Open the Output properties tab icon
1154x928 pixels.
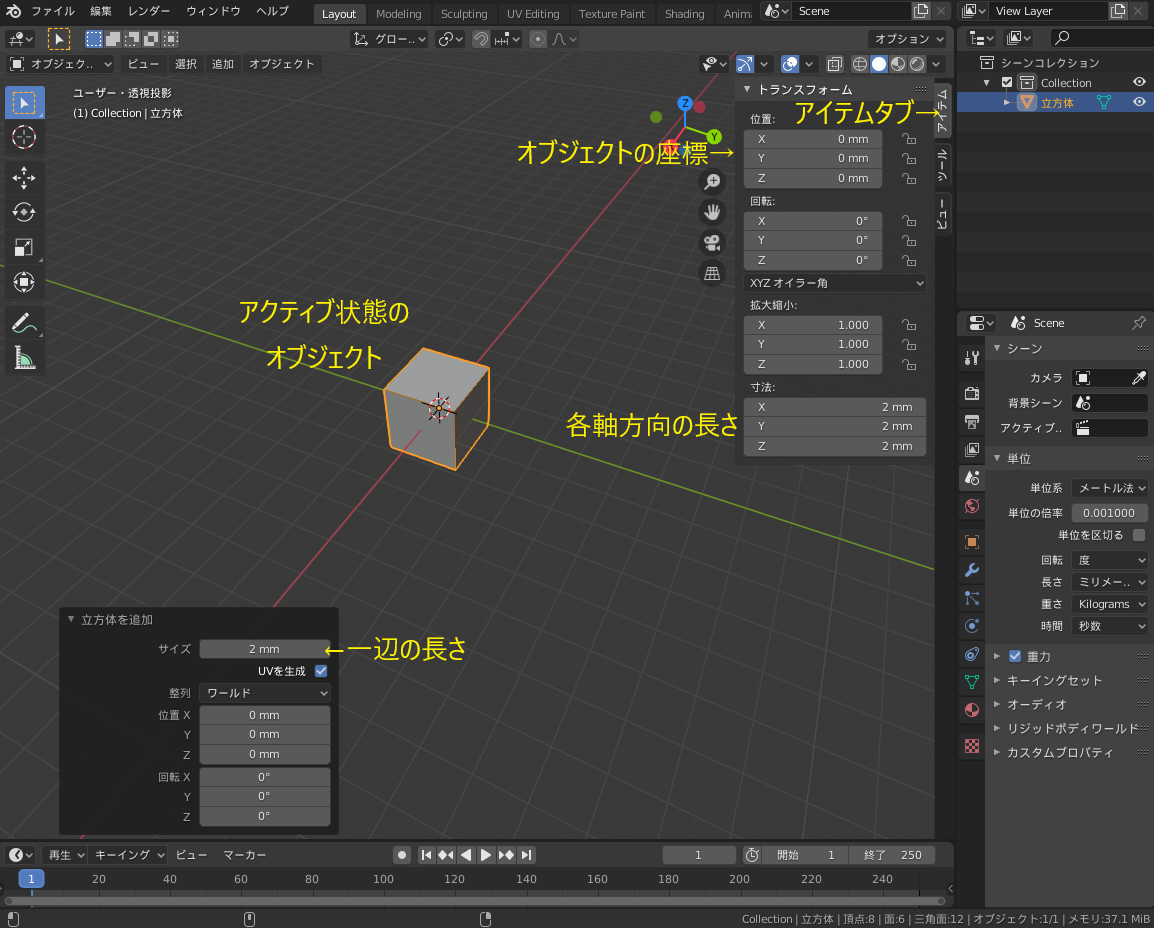coord(971,422)
